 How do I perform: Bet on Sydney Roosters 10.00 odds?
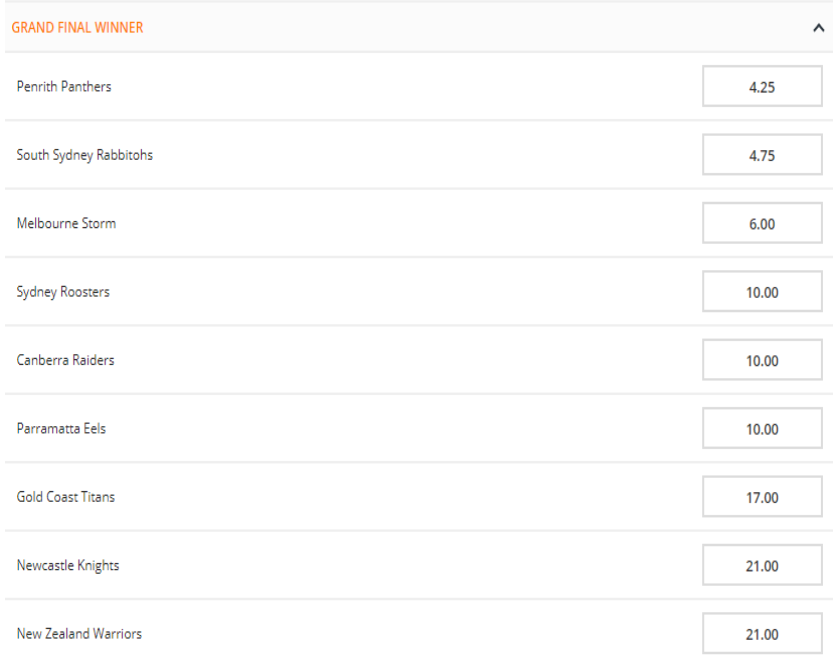[762, 292]
